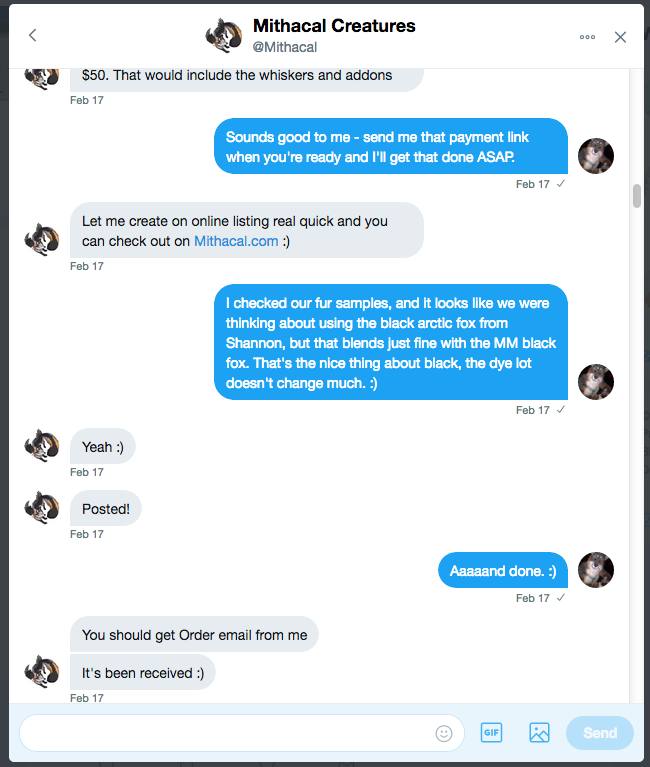This screenshot has width=650, height=767.
Task: Open the three-dot more options menu
Action: [587, 37]
